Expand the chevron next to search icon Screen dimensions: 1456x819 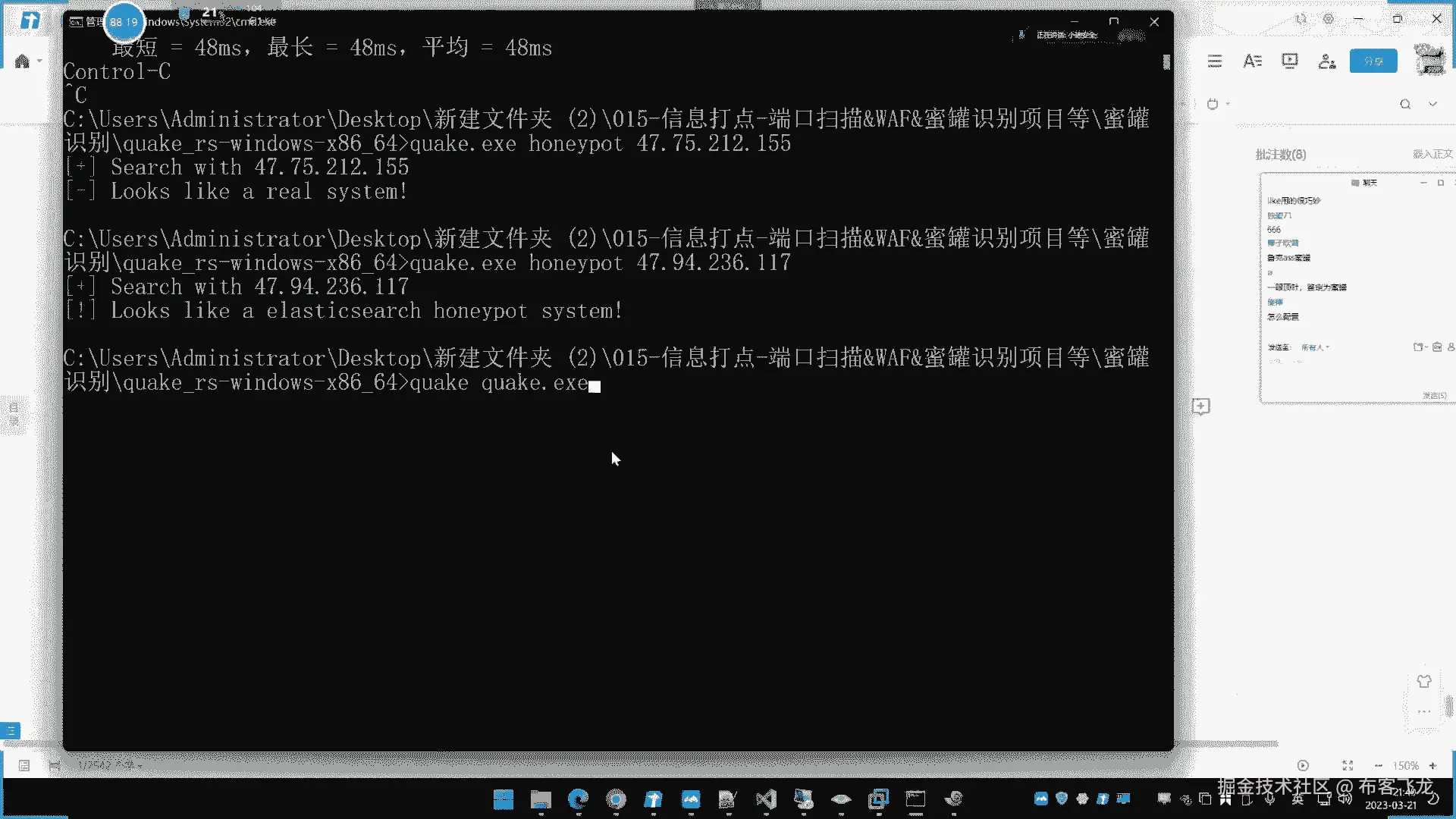click(1432, 105)
